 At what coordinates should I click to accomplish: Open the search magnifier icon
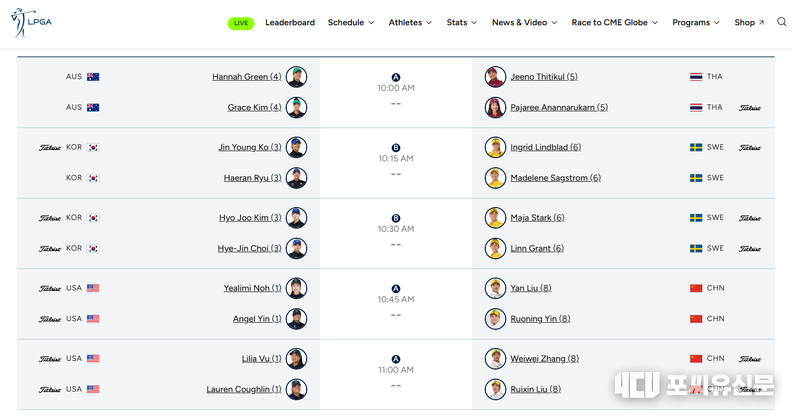click(782, 22)
